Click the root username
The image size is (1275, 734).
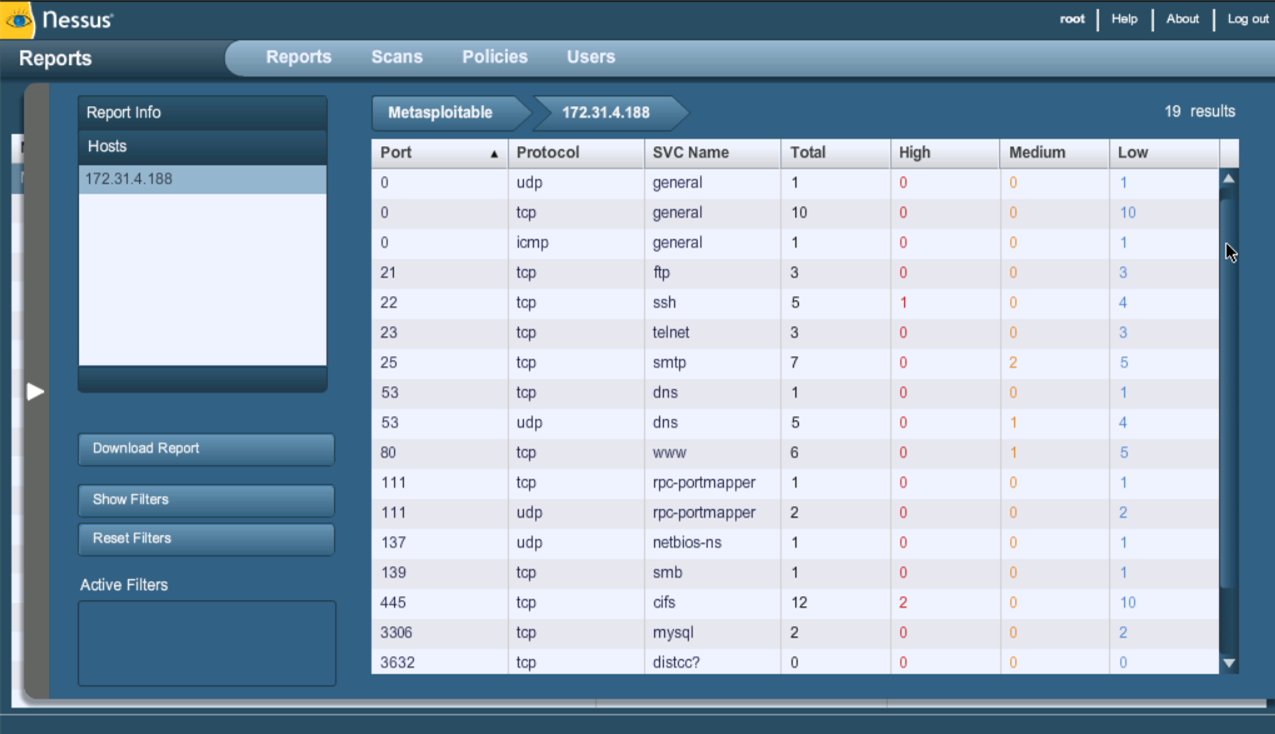coord(1072,19)
